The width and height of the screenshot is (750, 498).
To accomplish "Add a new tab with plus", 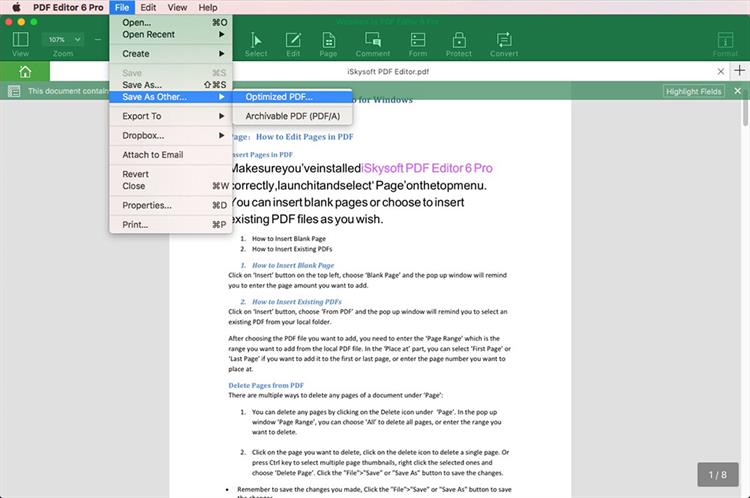I will coord(739,71).
